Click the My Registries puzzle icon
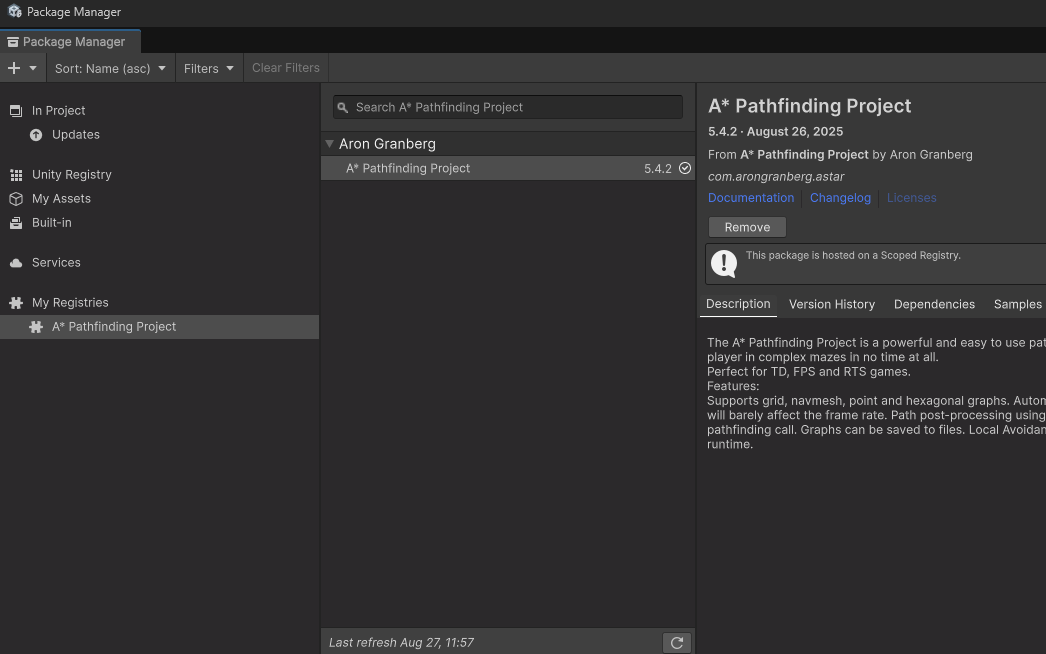The width and height of the screenshot is (1046, 654). 16,302
